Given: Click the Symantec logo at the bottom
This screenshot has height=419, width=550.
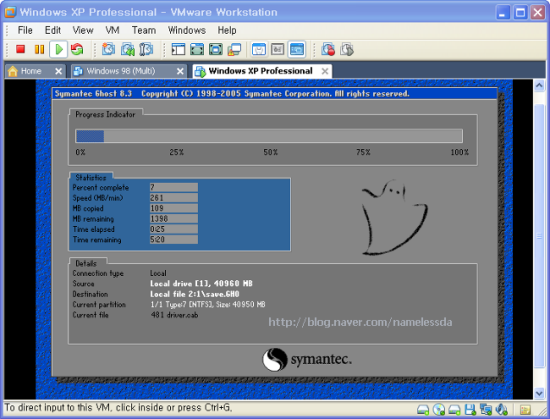Looking at the screenshot, I should tap(307, 359).
